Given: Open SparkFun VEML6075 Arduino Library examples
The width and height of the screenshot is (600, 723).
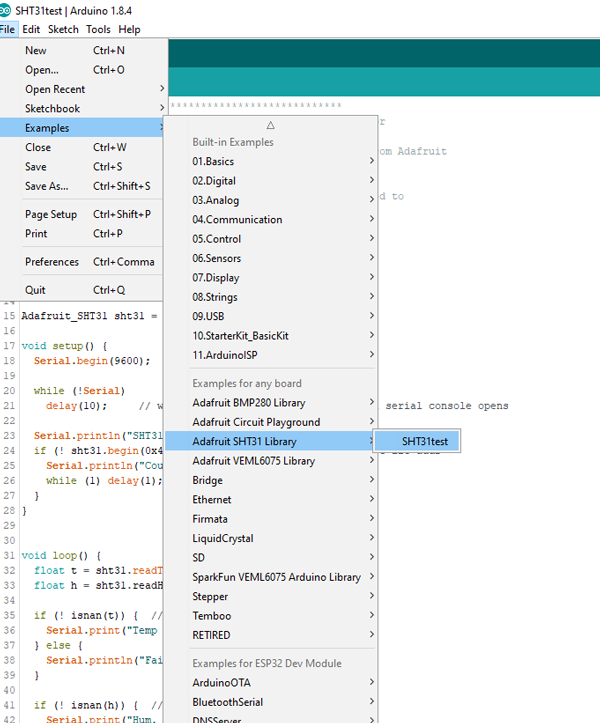Looking at the screenshot, I should point(271,577).
